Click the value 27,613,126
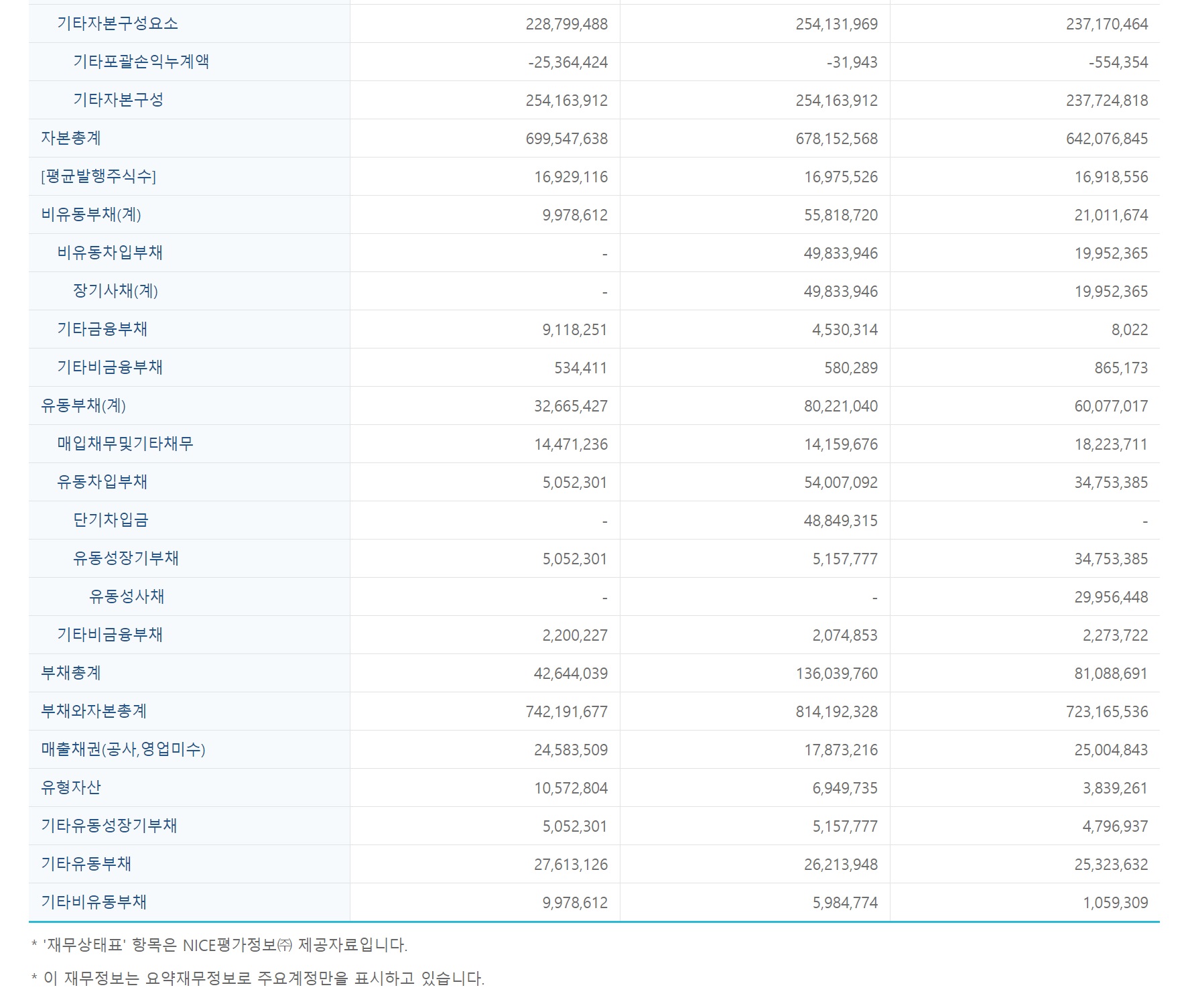This screenshot has width=1188, height=1008. click(571, 865)
